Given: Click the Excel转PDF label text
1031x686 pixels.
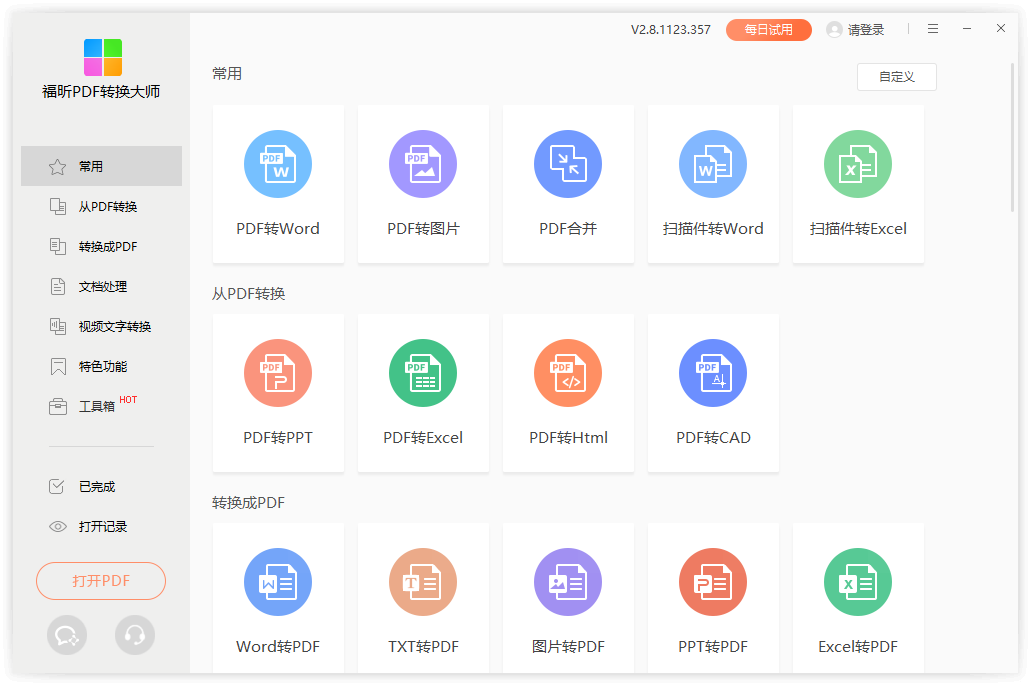Looking at the screenshot, I should 858,647.
